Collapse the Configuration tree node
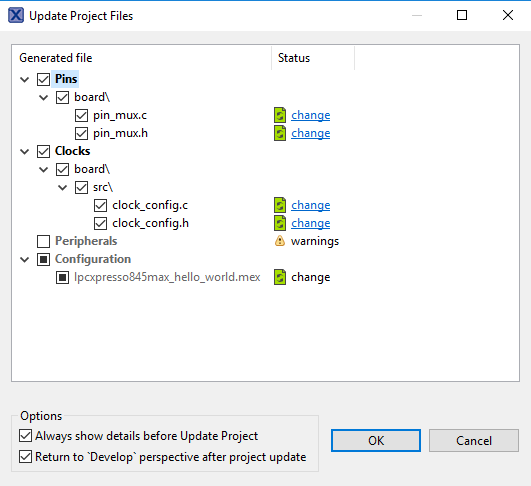Viewport: 531px width, 486px height. (x=25, y=260)
